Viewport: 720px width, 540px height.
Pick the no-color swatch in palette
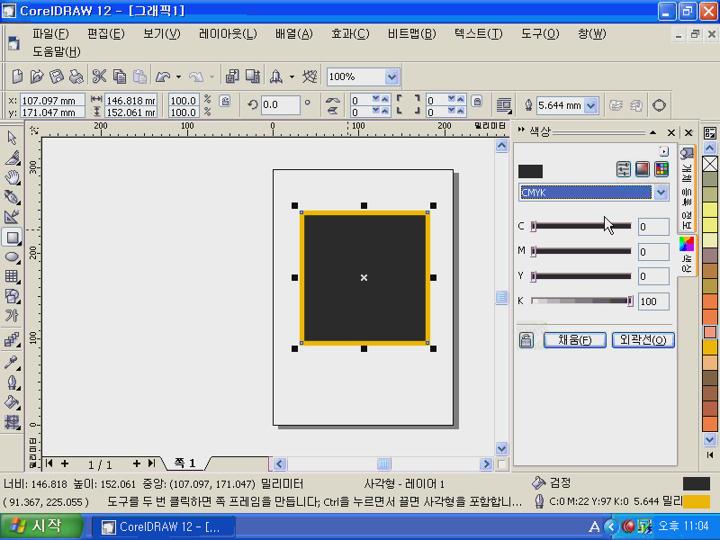pos(709,164)
